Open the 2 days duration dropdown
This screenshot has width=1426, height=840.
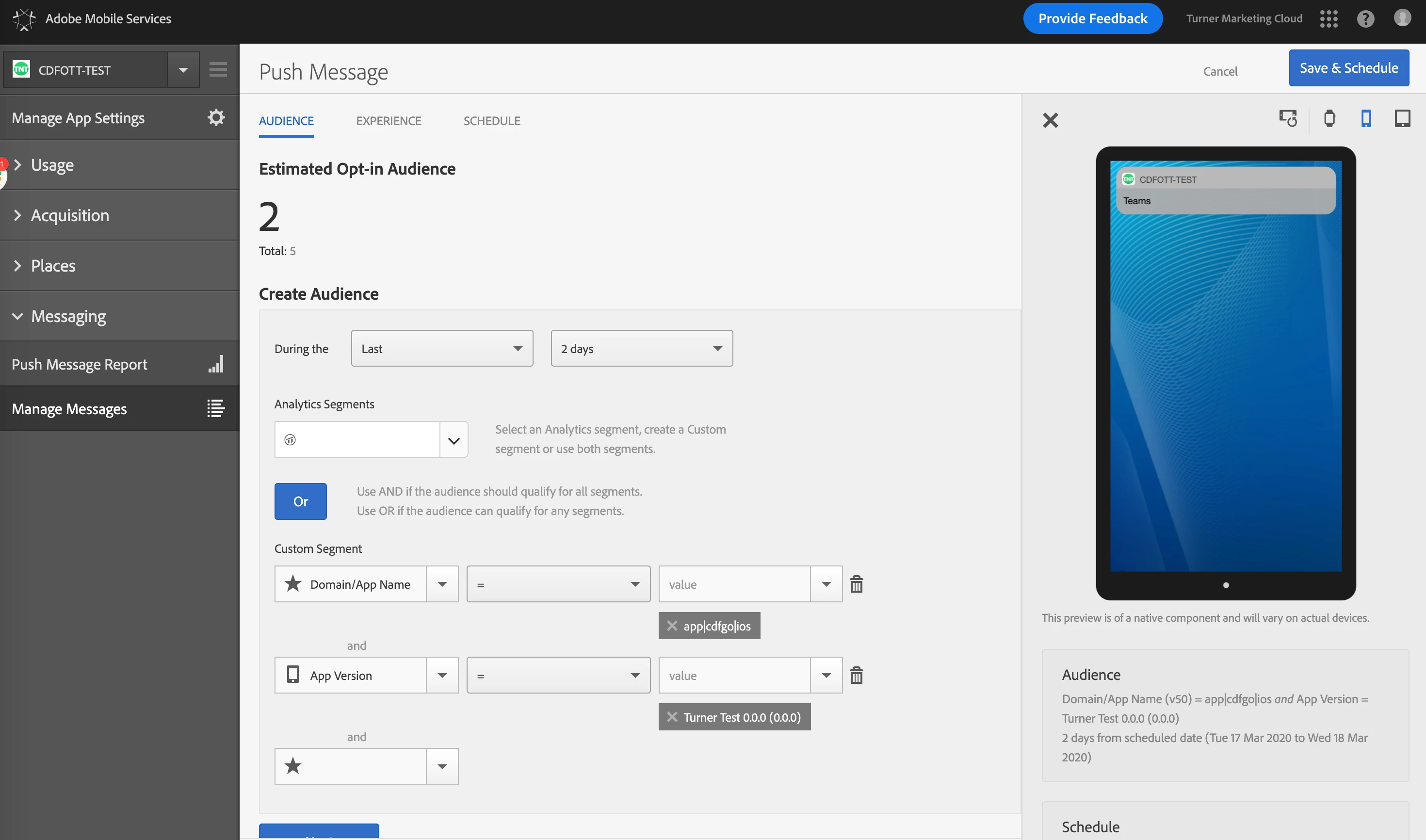pos(641,349)
